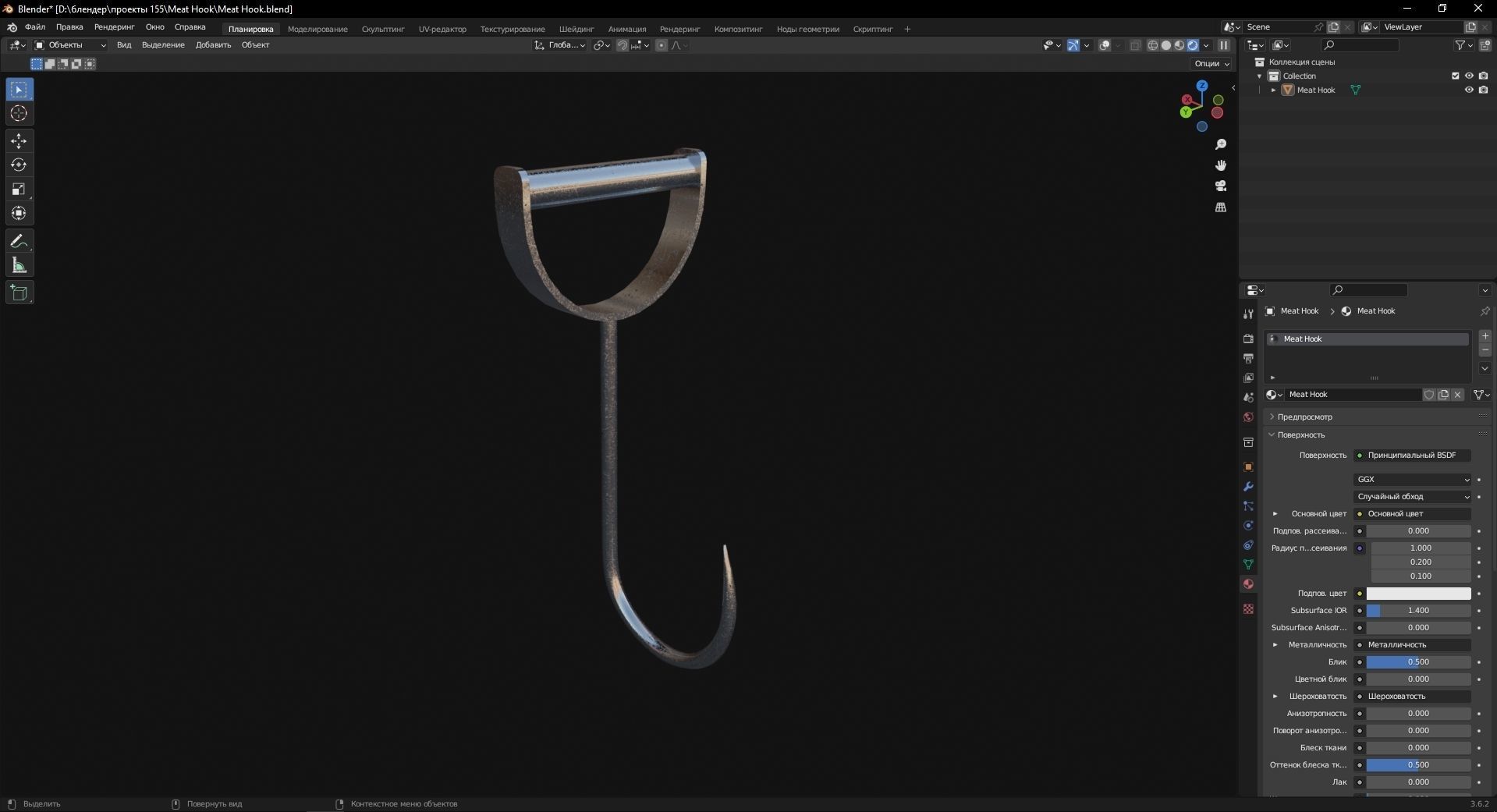Open the Scene properties tab

pos(1248,397)
